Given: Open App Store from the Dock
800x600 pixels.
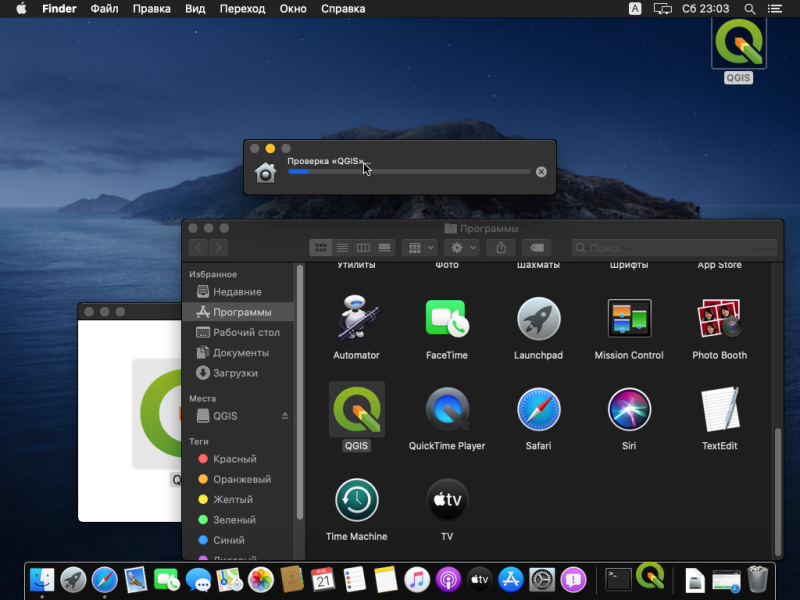Looking at the screenshot, I should (511, 580).
